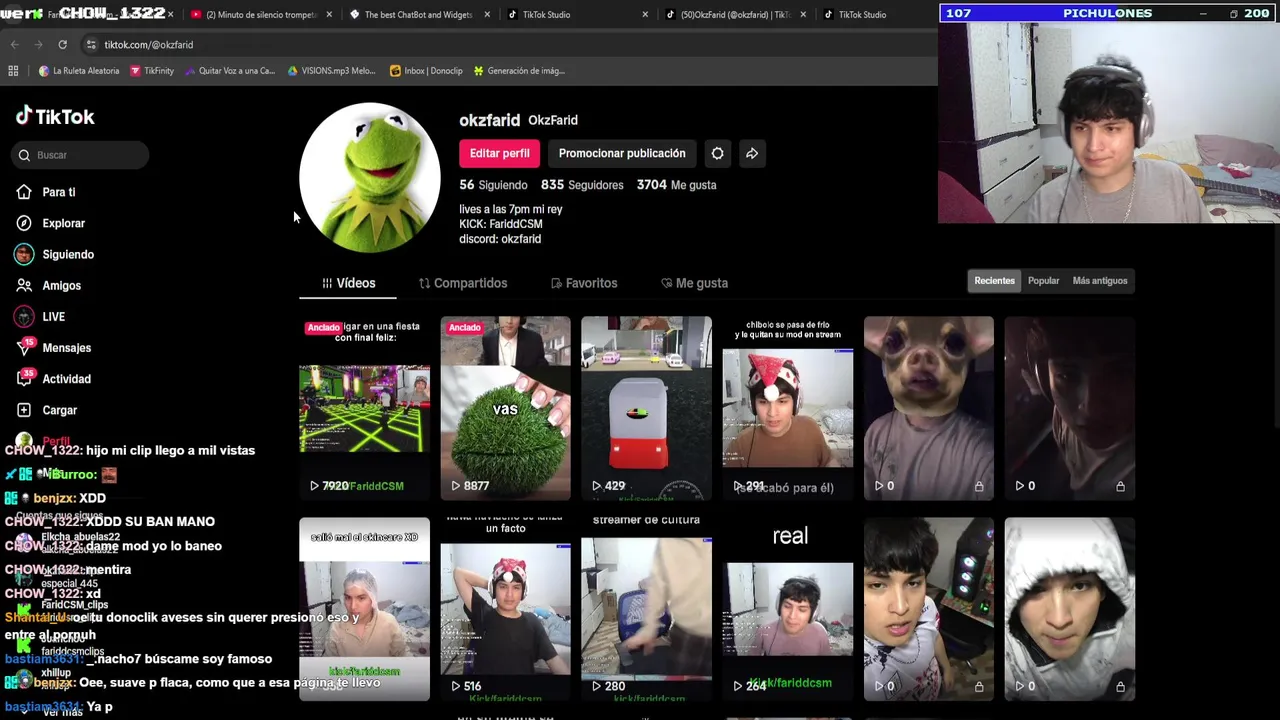Click the Editar perfil button
The width and height of the screenshot is (1280, 720).
[x=500, y=153]
